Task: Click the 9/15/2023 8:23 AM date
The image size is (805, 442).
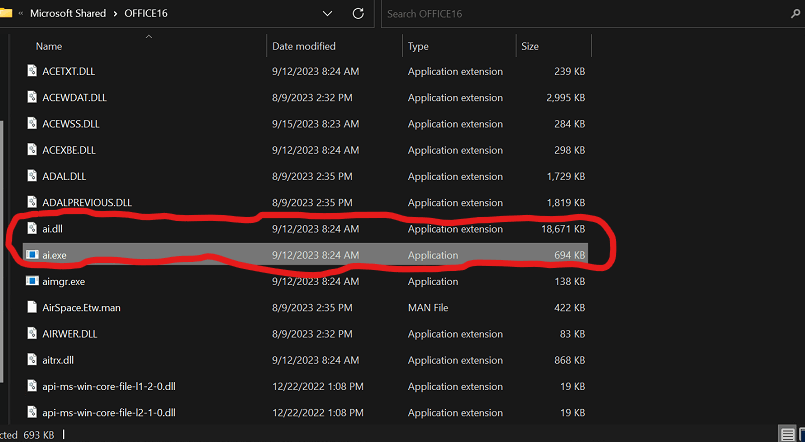Action: tap(315, 124)
